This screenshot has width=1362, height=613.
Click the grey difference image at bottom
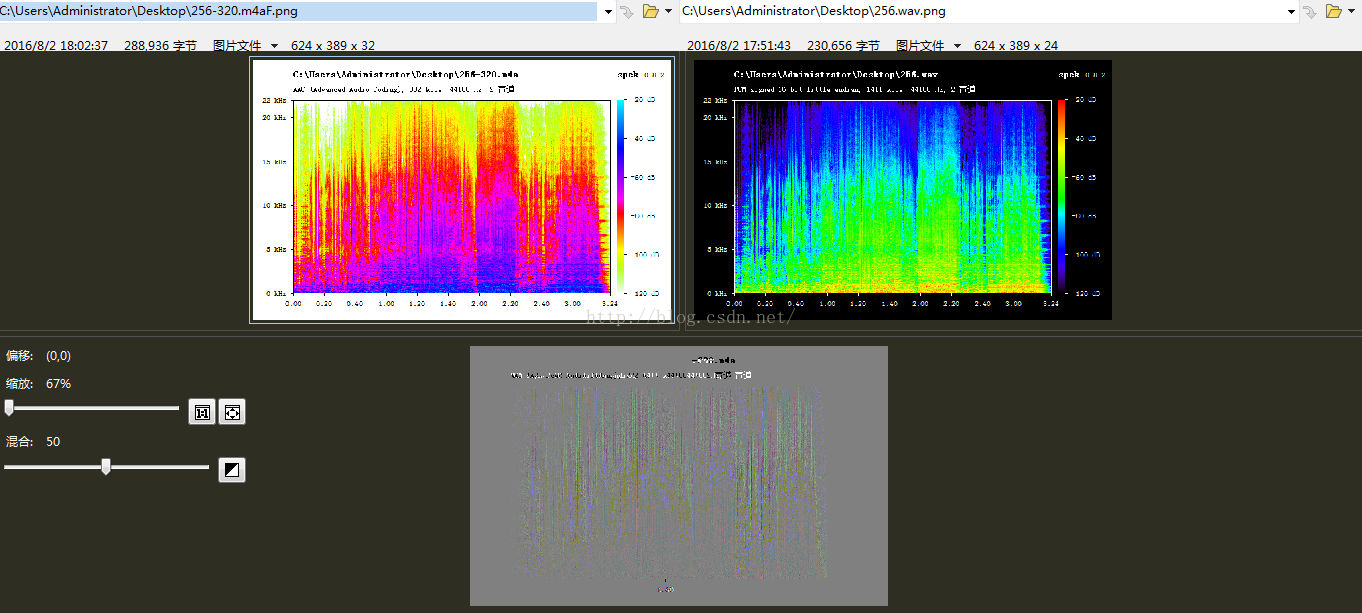(x=679, y=476)
